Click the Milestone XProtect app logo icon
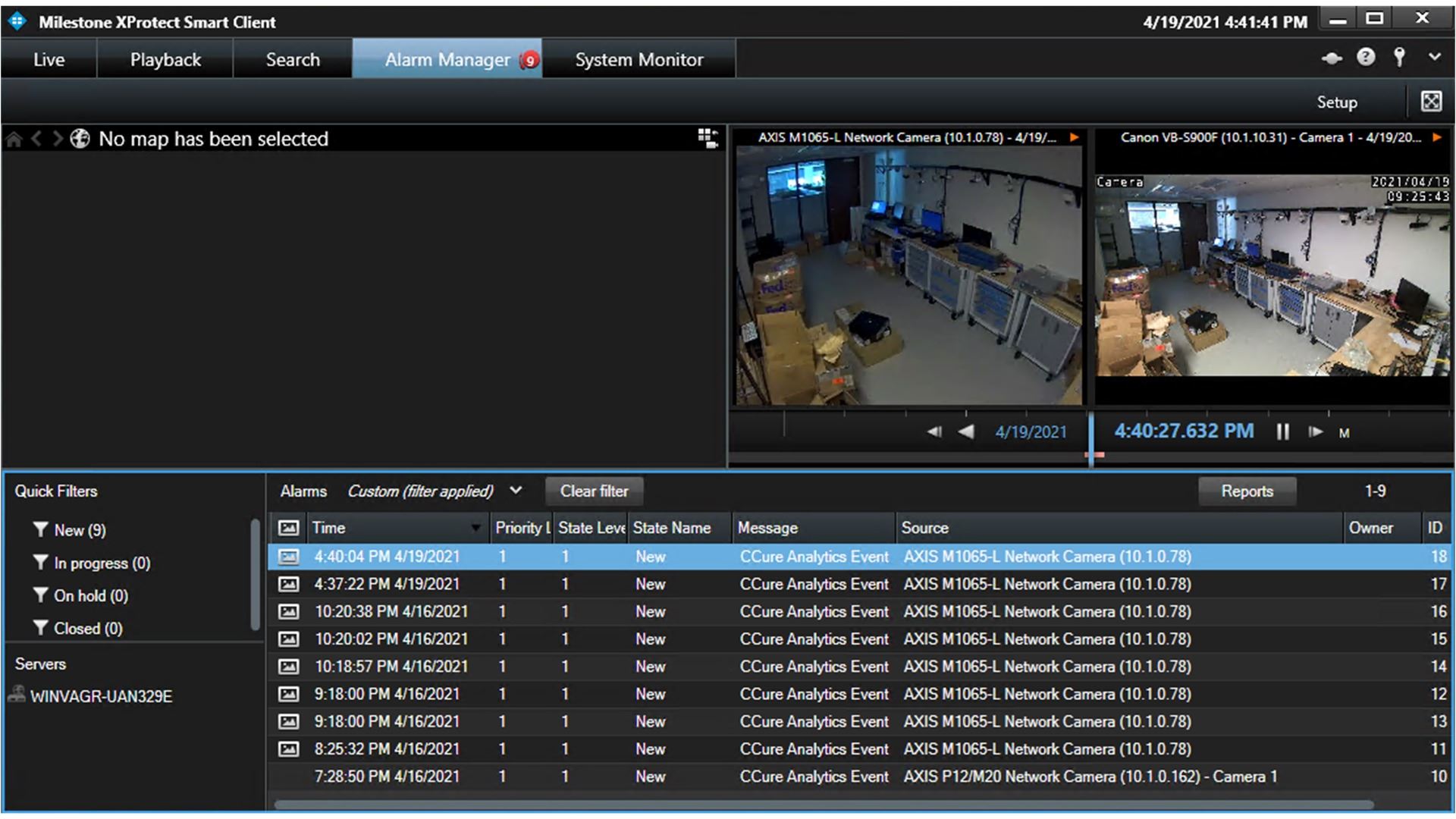The height and width of the screenshot is (819, 1456). pyautogui.click(x=17, y=21)
